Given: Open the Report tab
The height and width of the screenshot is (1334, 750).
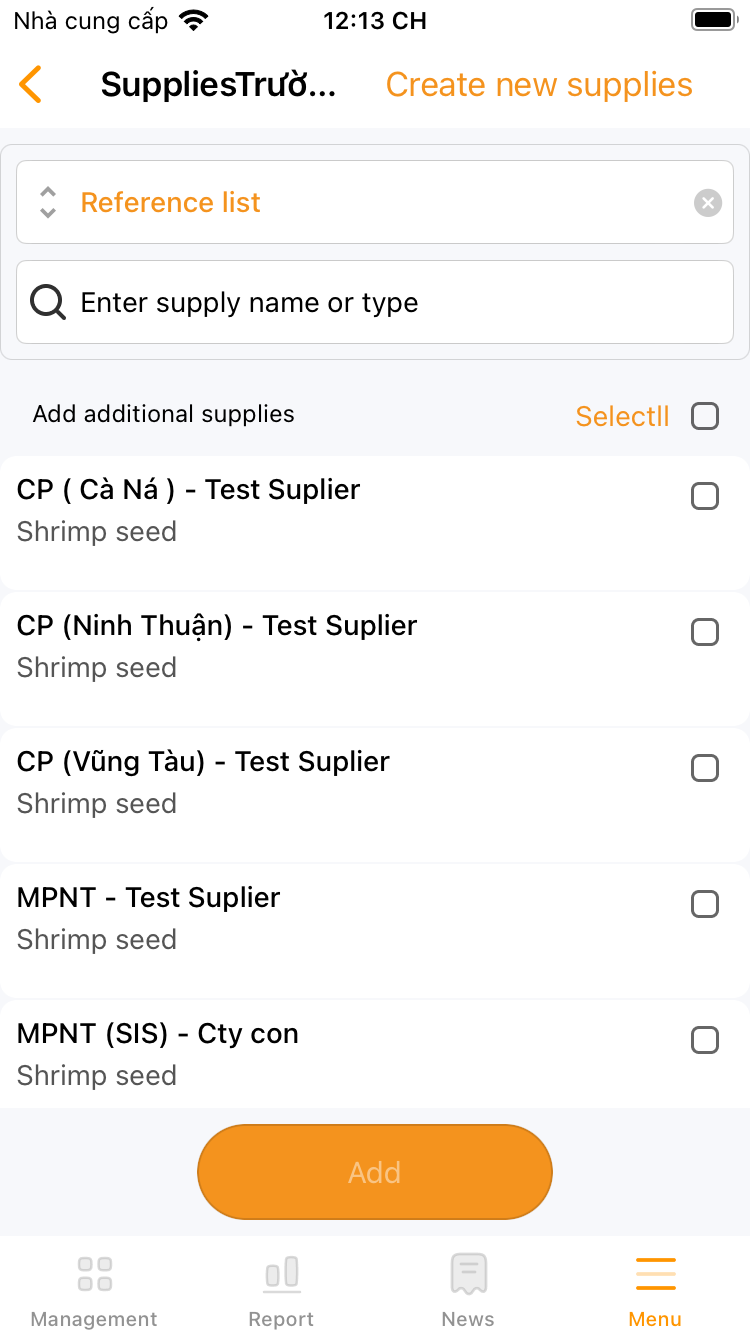Looking at the screenshot, I should [x=281, y=1290].
